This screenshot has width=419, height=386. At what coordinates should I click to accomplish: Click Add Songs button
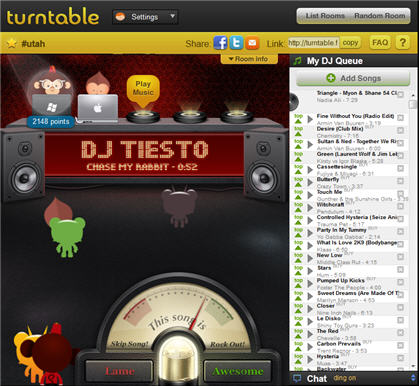353,78
